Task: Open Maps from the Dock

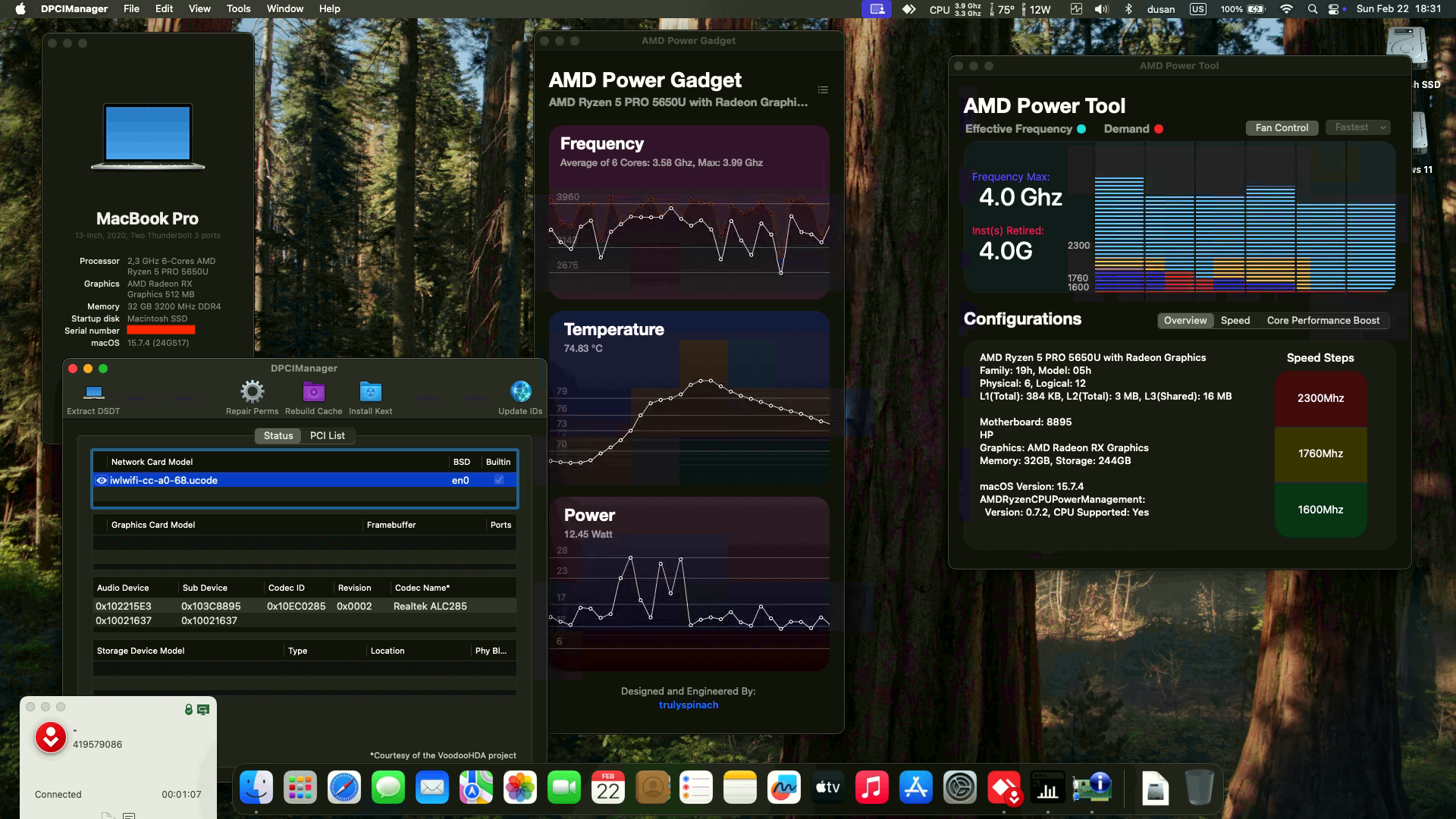Action: coord(476,789)
